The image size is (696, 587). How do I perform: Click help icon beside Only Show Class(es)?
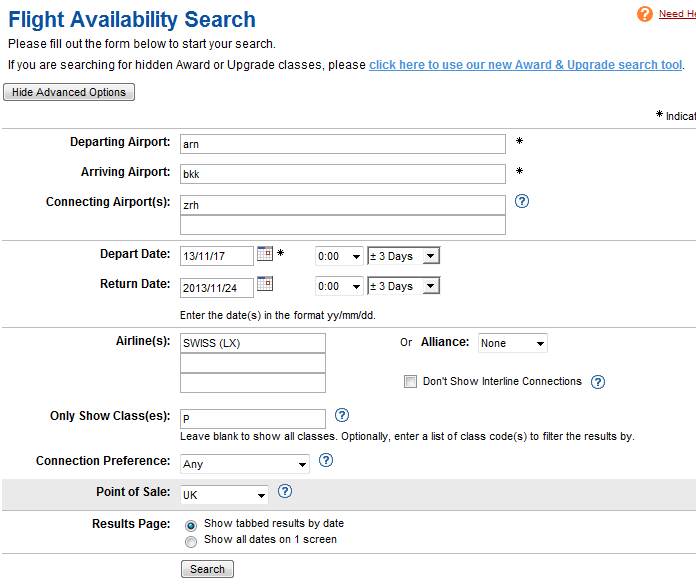pyautogui.click(x=342, y=415)
